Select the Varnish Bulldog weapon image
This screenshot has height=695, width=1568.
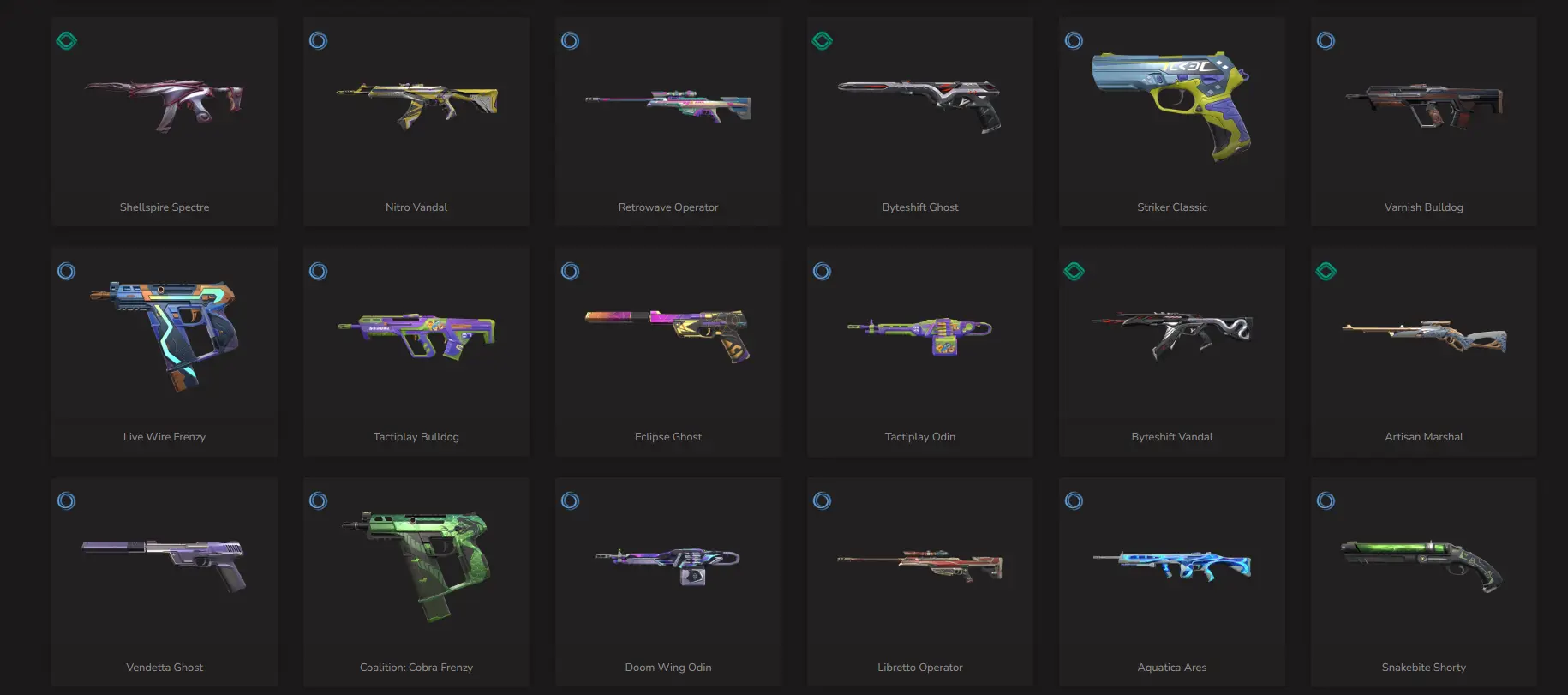pos(1424,105)
